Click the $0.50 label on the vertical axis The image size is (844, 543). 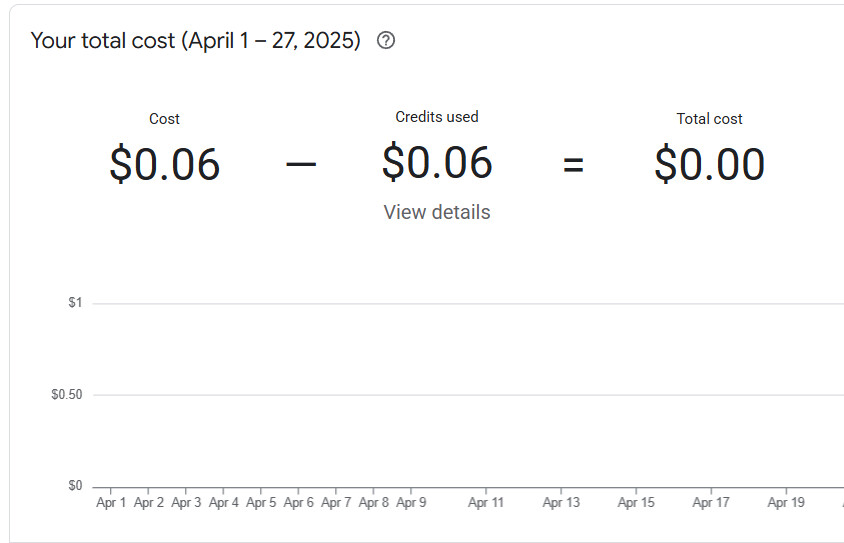click(x=67, y=395)
